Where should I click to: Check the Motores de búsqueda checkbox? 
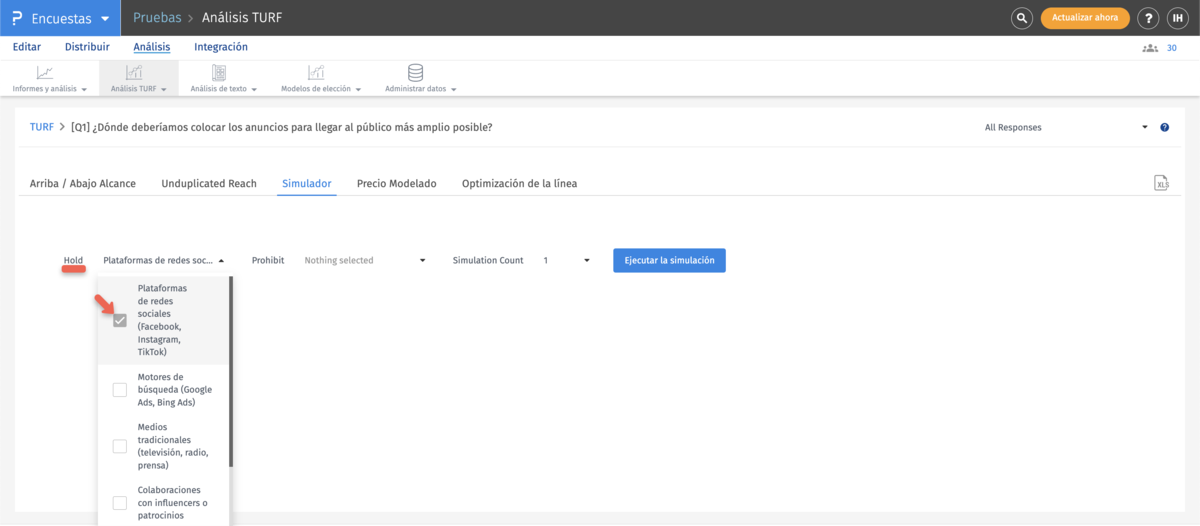point(120,390)
